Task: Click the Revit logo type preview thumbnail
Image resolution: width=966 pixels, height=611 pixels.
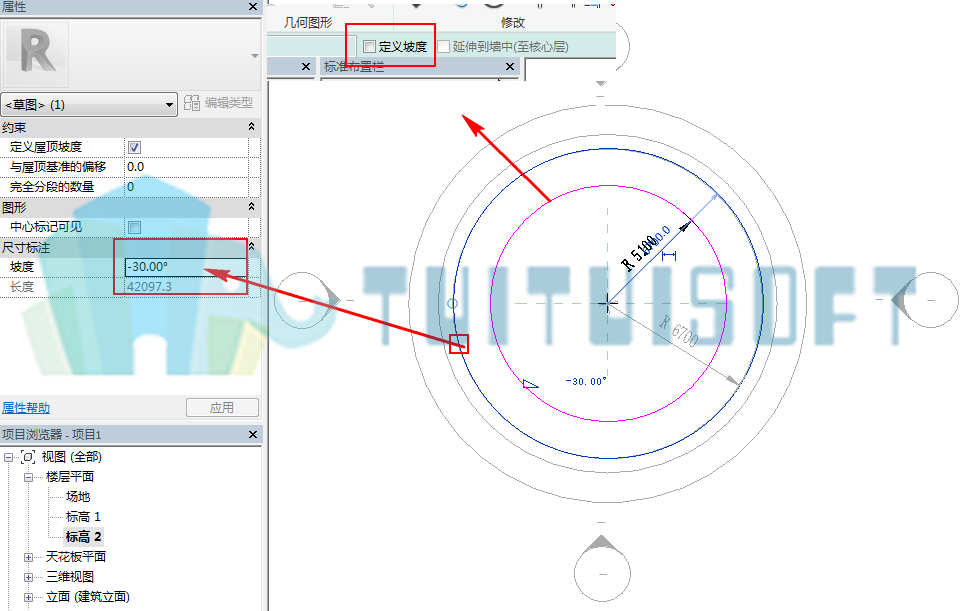Action: tap(36, 55)
